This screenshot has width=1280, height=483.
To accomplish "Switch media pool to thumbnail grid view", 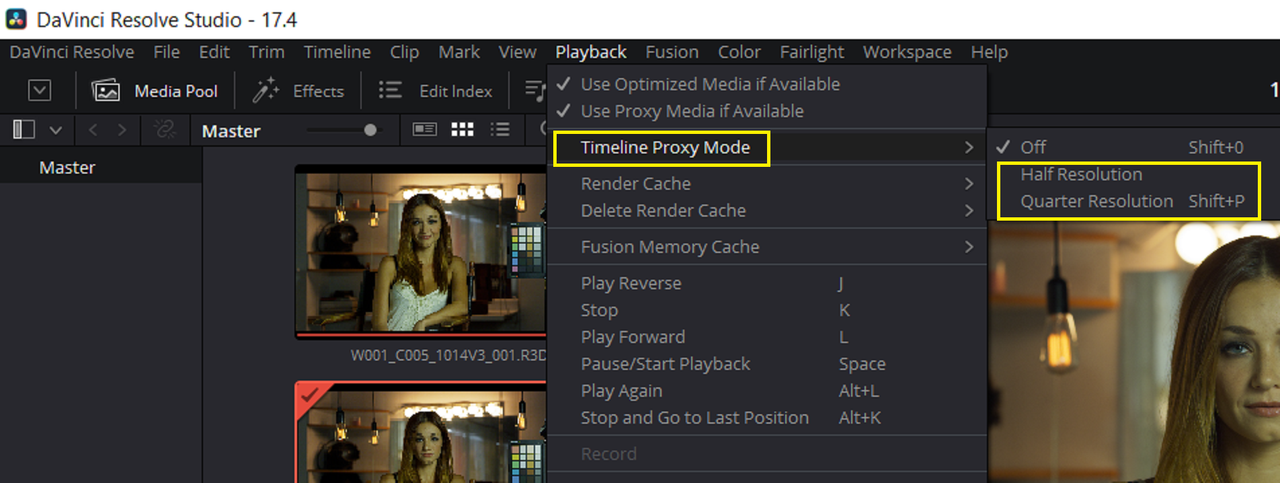I will tap(462, 130).
